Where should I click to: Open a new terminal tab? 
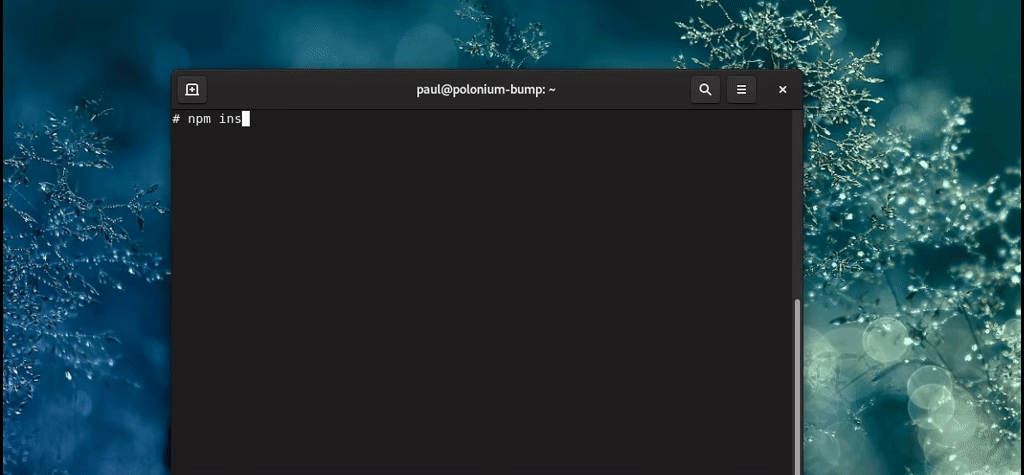pyautogui.click(x=192, y=90)
